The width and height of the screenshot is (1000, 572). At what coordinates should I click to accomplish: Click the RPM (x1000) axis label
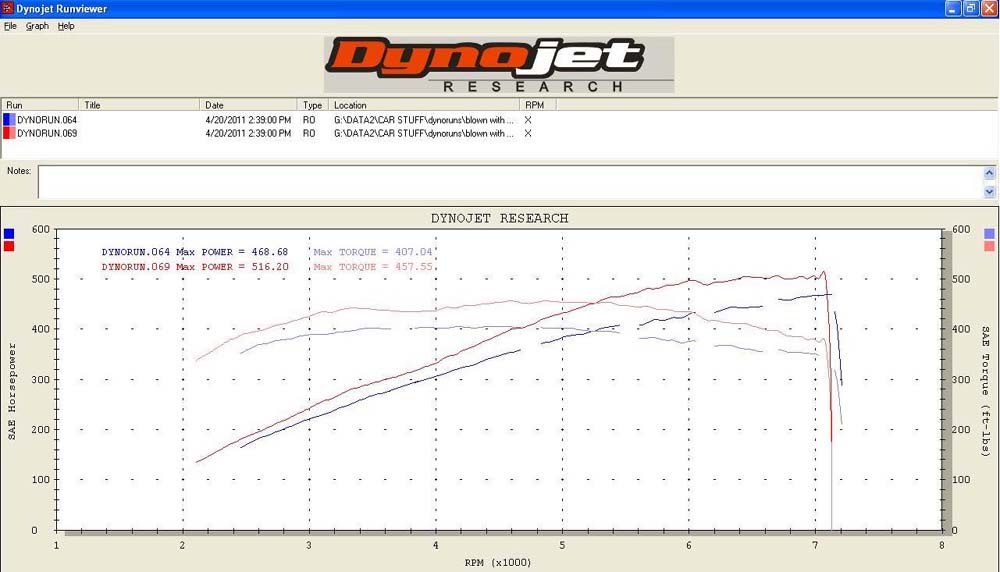(497, 562)
